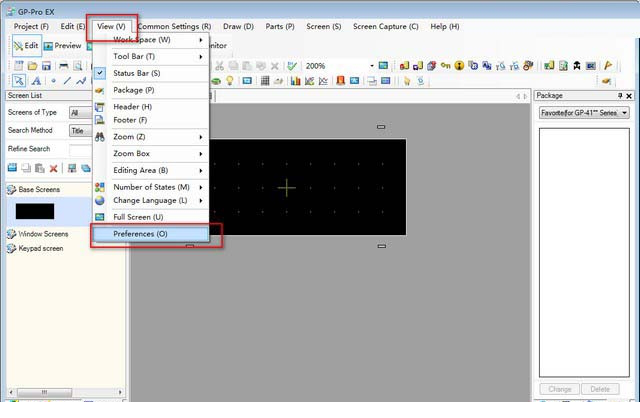Click the black editing canvas area

pyautogui.click(x=308, y=187)
